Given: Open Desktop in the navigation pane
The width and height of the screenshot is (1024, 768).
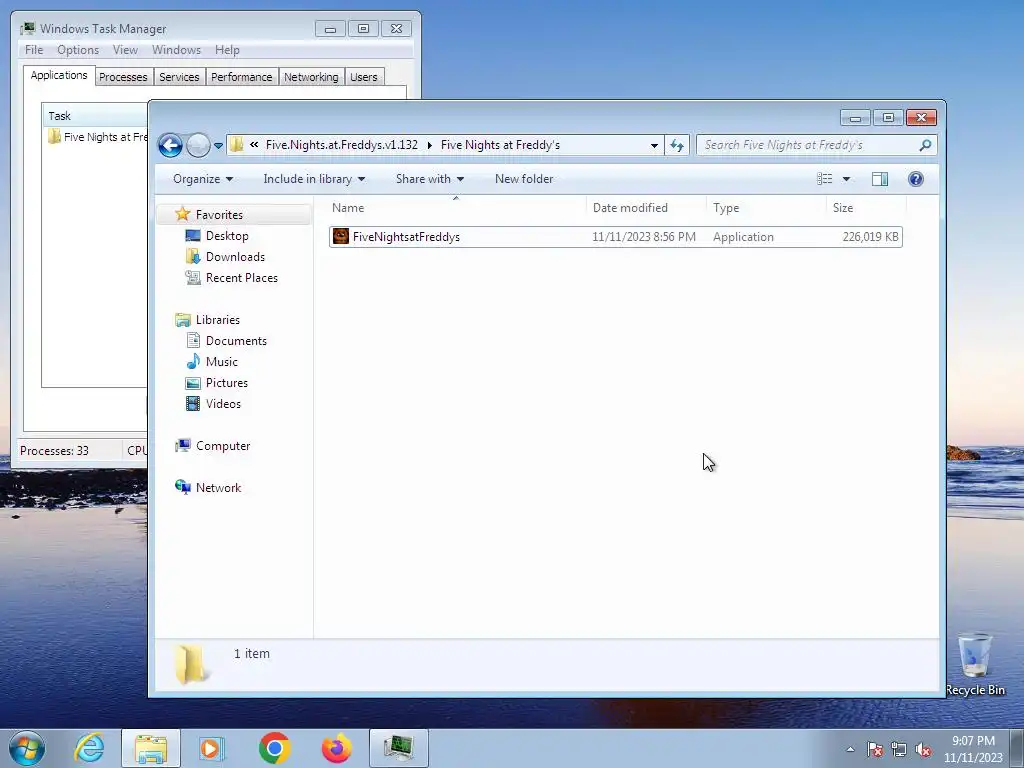Looking at the screenshot, I should tap(227, 236).
